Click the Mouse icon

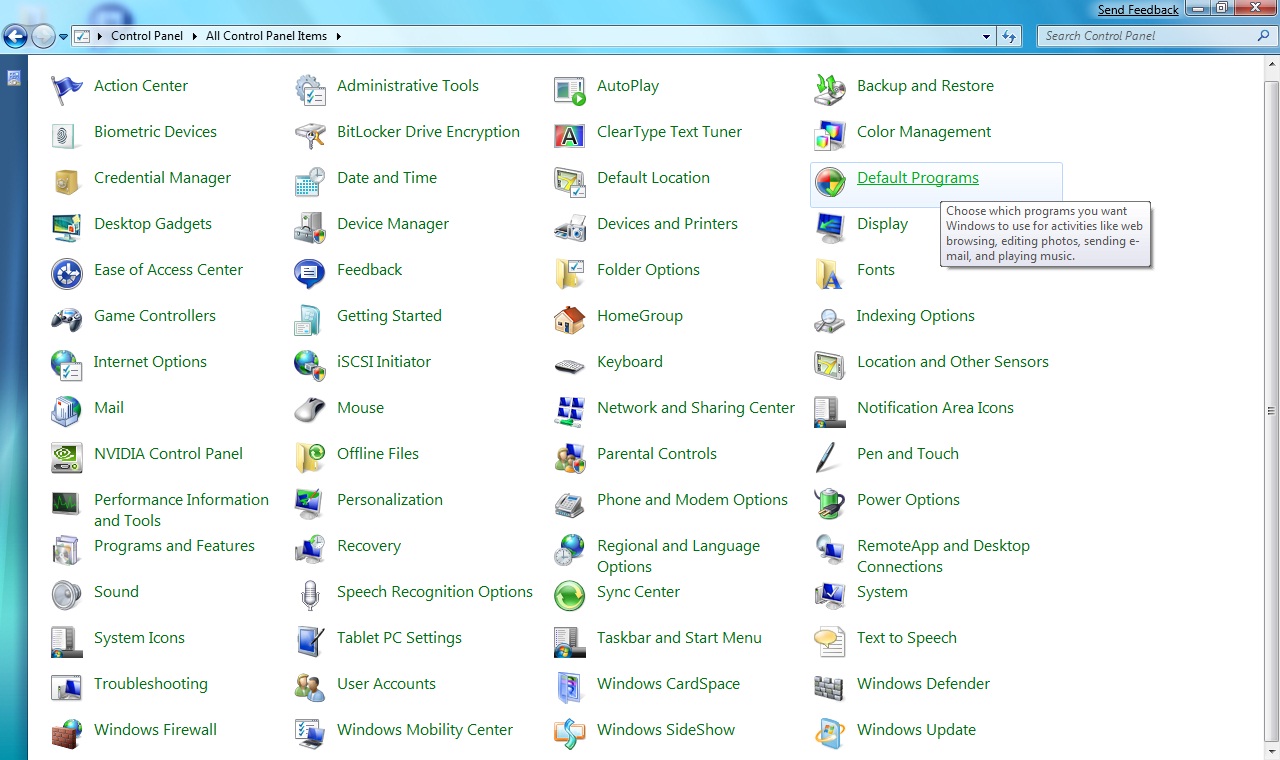pyautogui.click(x=310, y=410)
